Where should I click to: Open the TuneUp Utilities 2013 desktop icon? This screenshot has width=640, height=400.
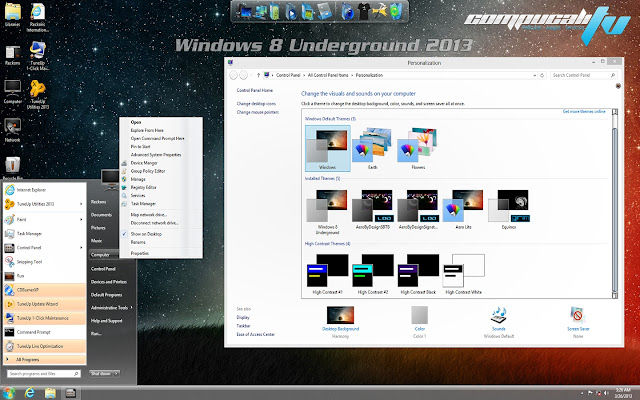(38, 94)
